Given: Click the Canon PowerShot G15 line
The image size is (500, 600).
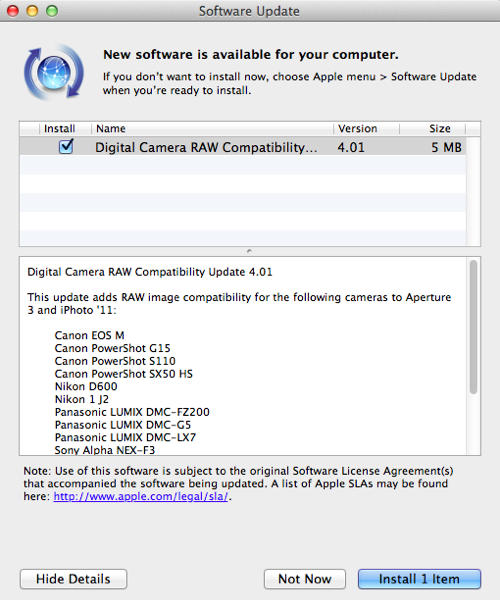Looking at the screenshot, I should tap(112, 348).
